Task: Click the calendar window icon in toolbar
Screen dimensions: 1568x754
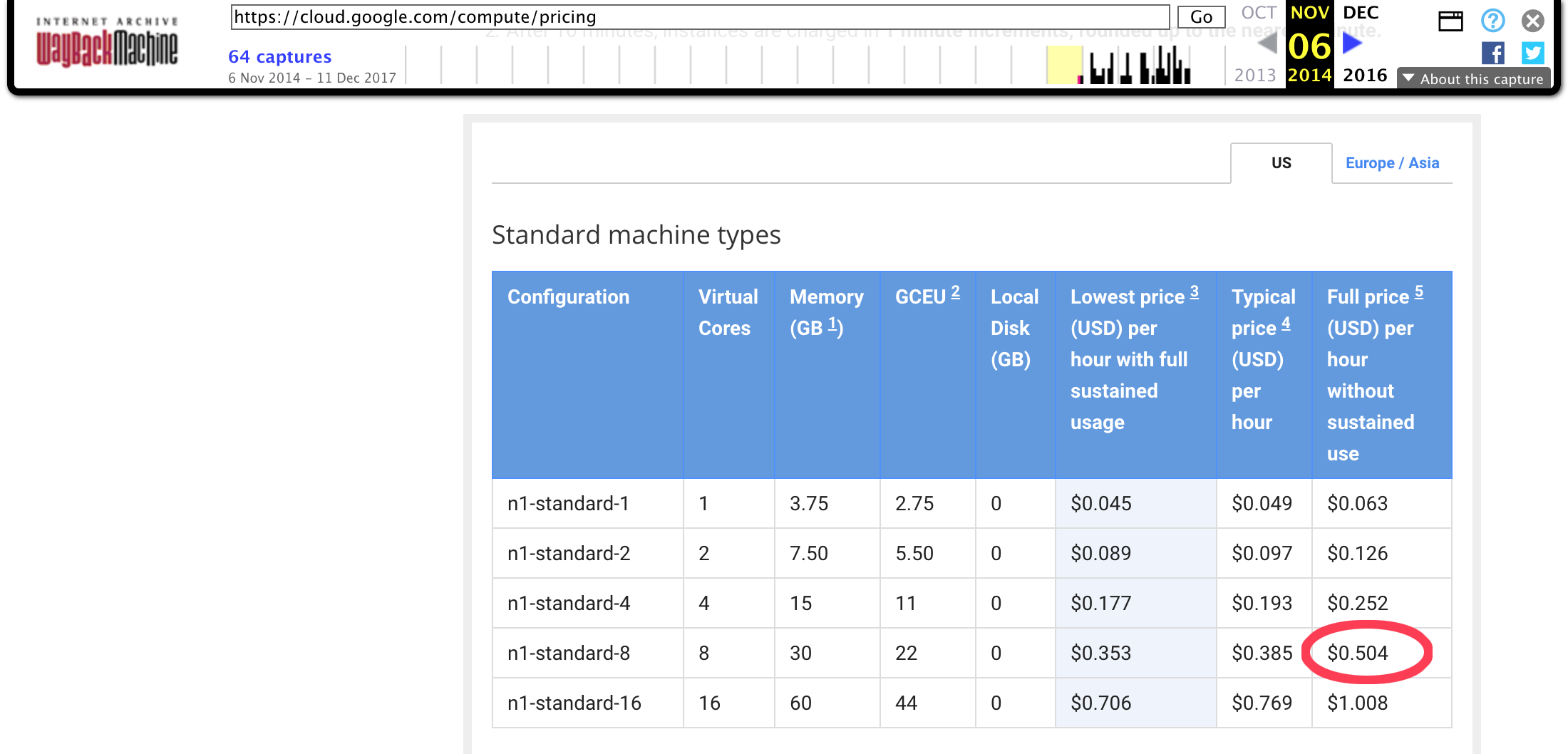Action: [1450, 21]
